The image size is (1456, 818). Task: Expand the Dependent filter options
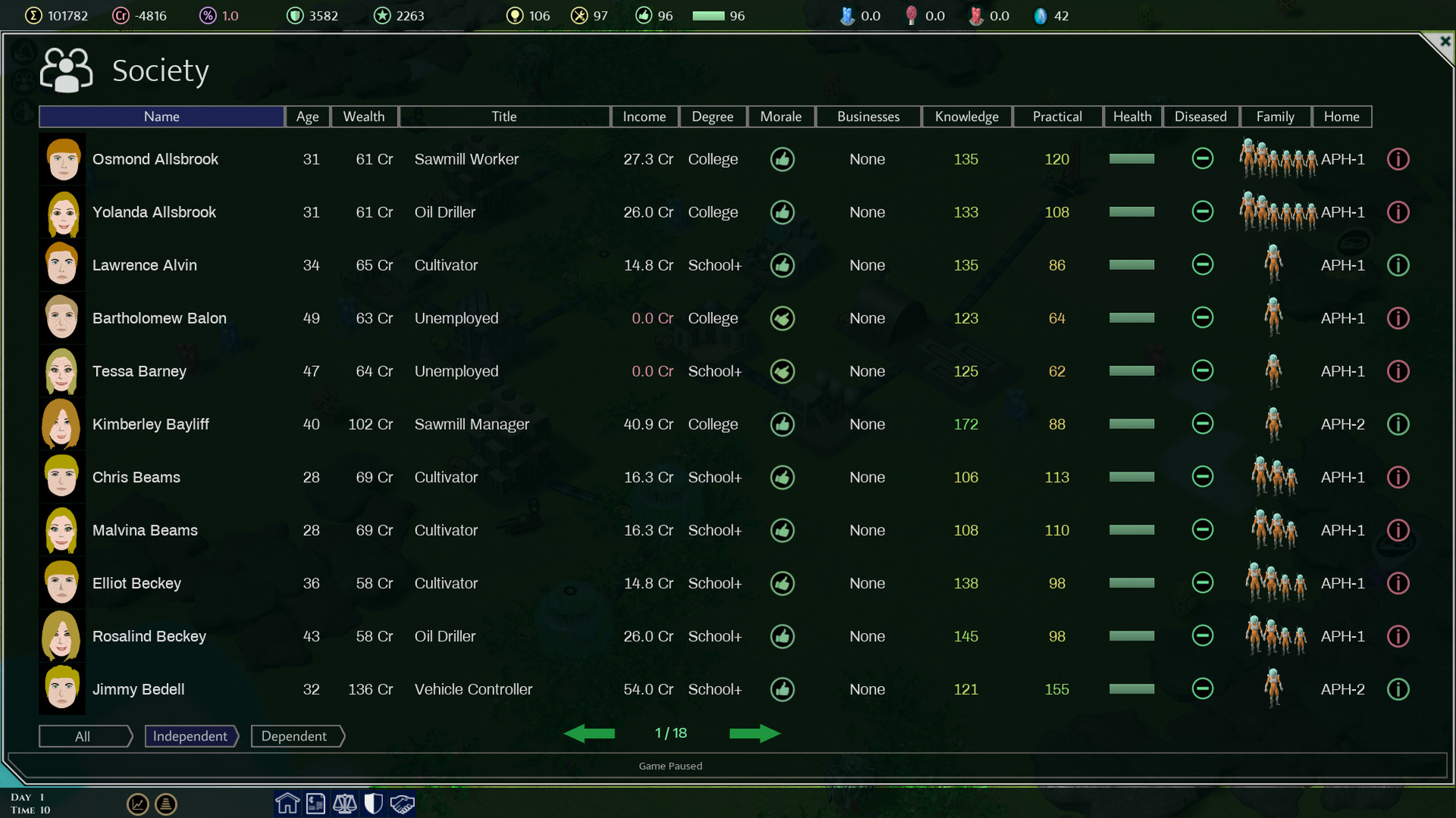click(296, 736)
